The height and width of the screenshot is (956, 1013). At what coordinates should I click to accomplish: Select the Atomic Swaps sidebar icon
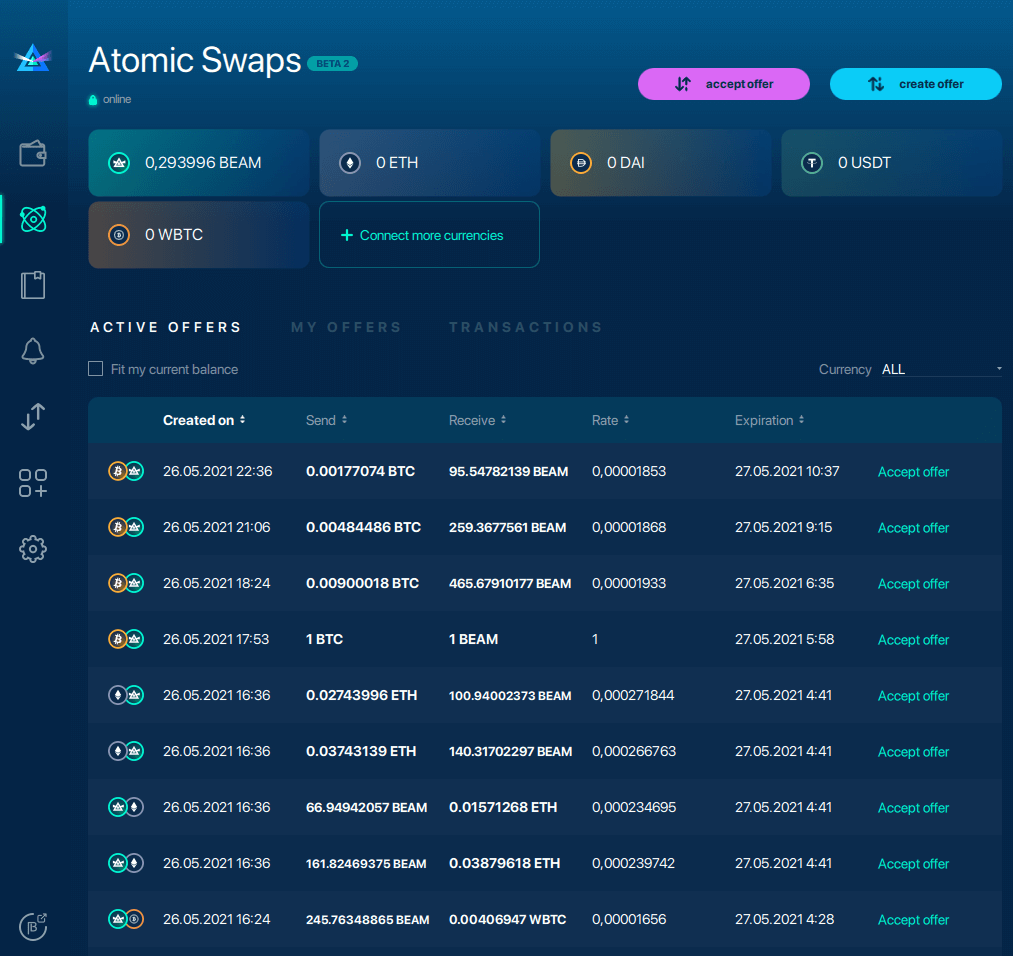tap(33, 219)
